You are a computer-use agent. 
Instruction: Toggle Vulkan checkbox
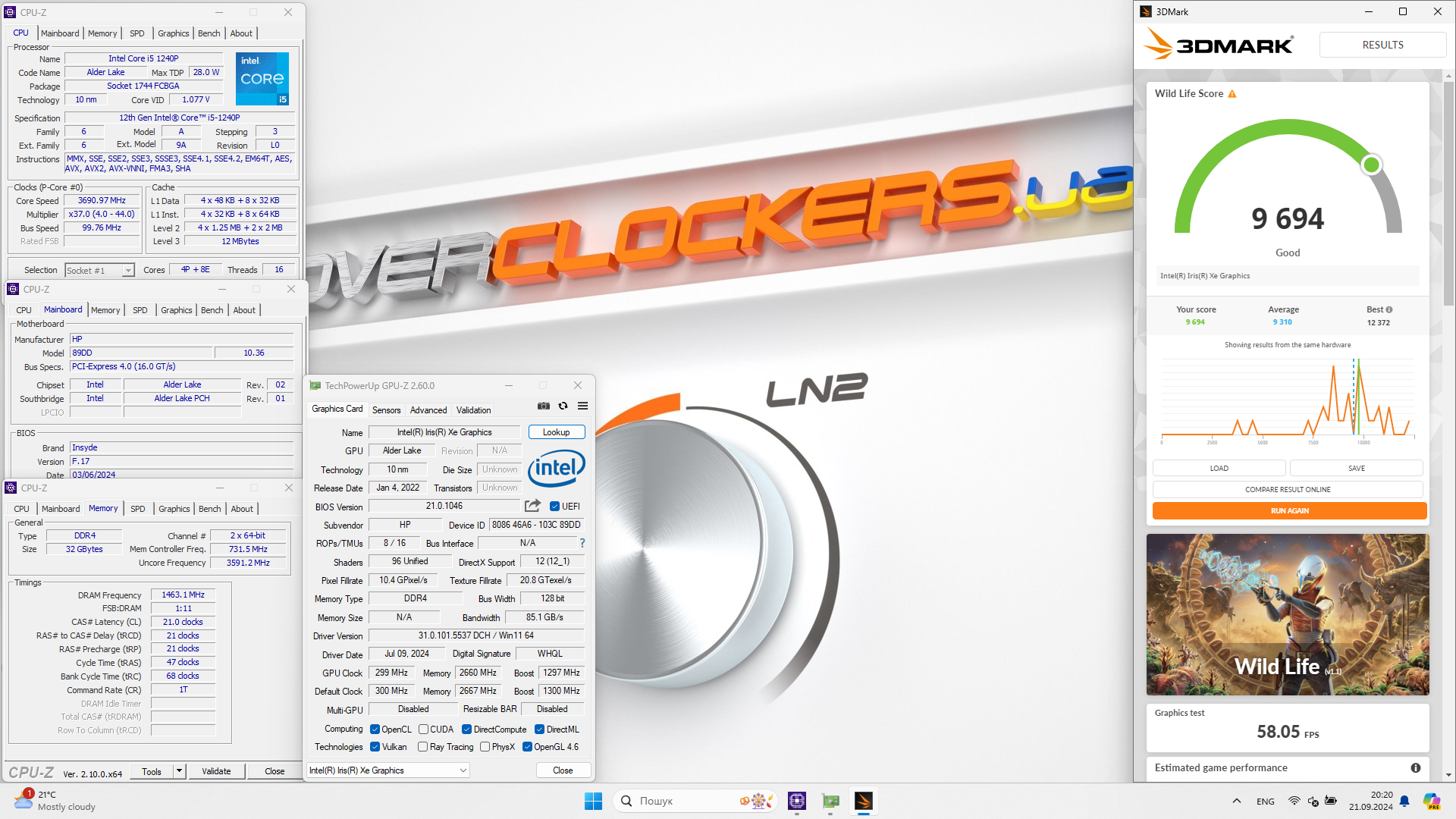tap(375, 747)
